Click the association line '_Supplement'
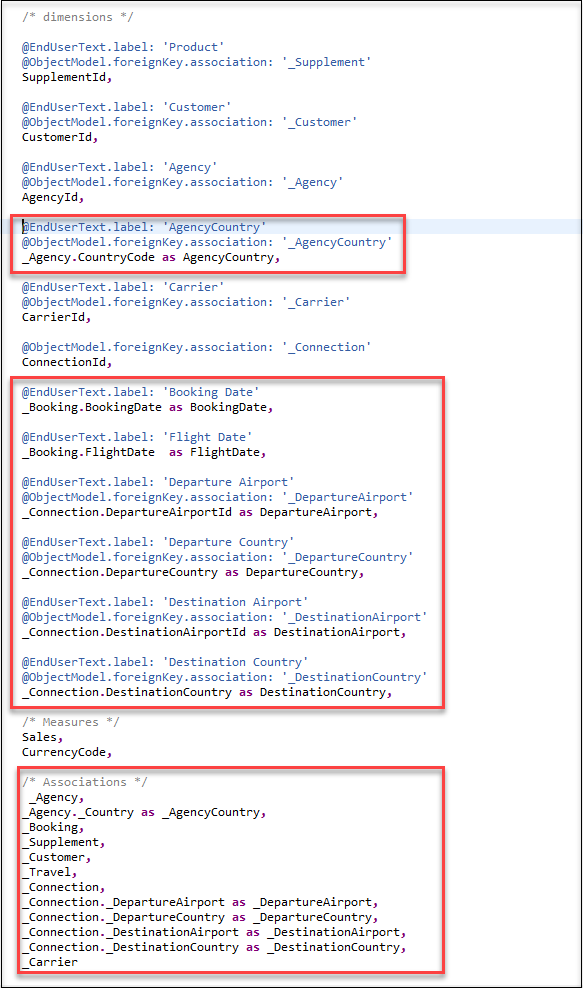 [x=197, y=62]
